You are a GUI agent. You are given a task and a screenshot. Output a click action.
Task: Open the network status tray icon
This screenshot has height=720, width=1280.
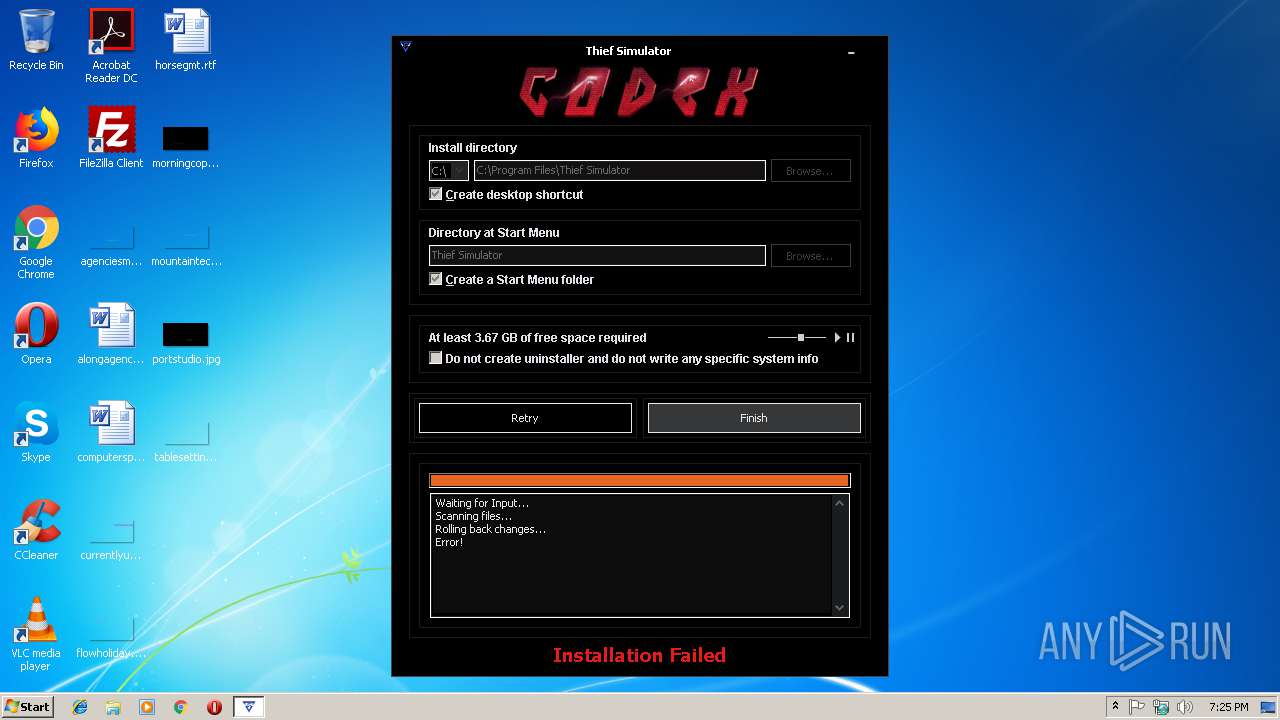tap(1161, 707)
